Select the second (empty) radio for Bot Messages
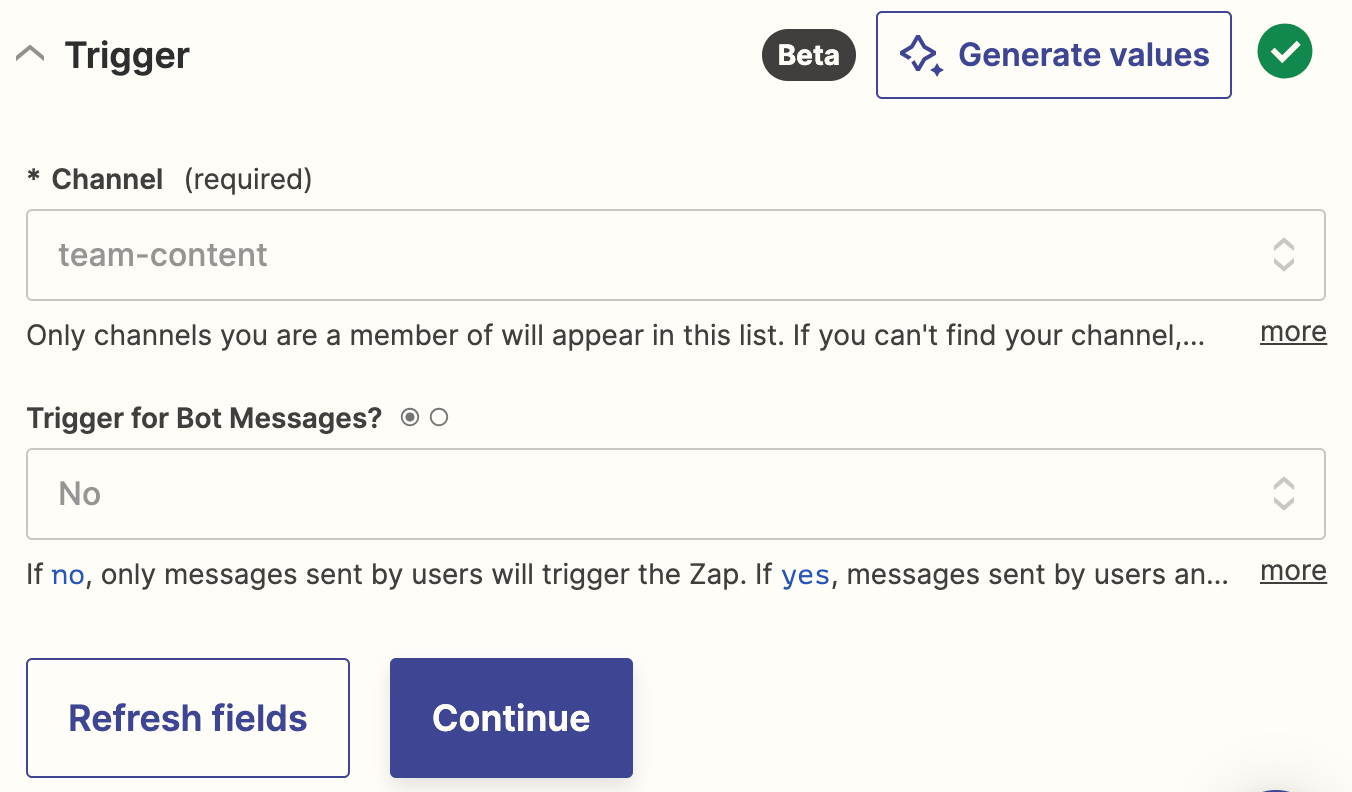1352x792 pixels. tap(438, 418)
